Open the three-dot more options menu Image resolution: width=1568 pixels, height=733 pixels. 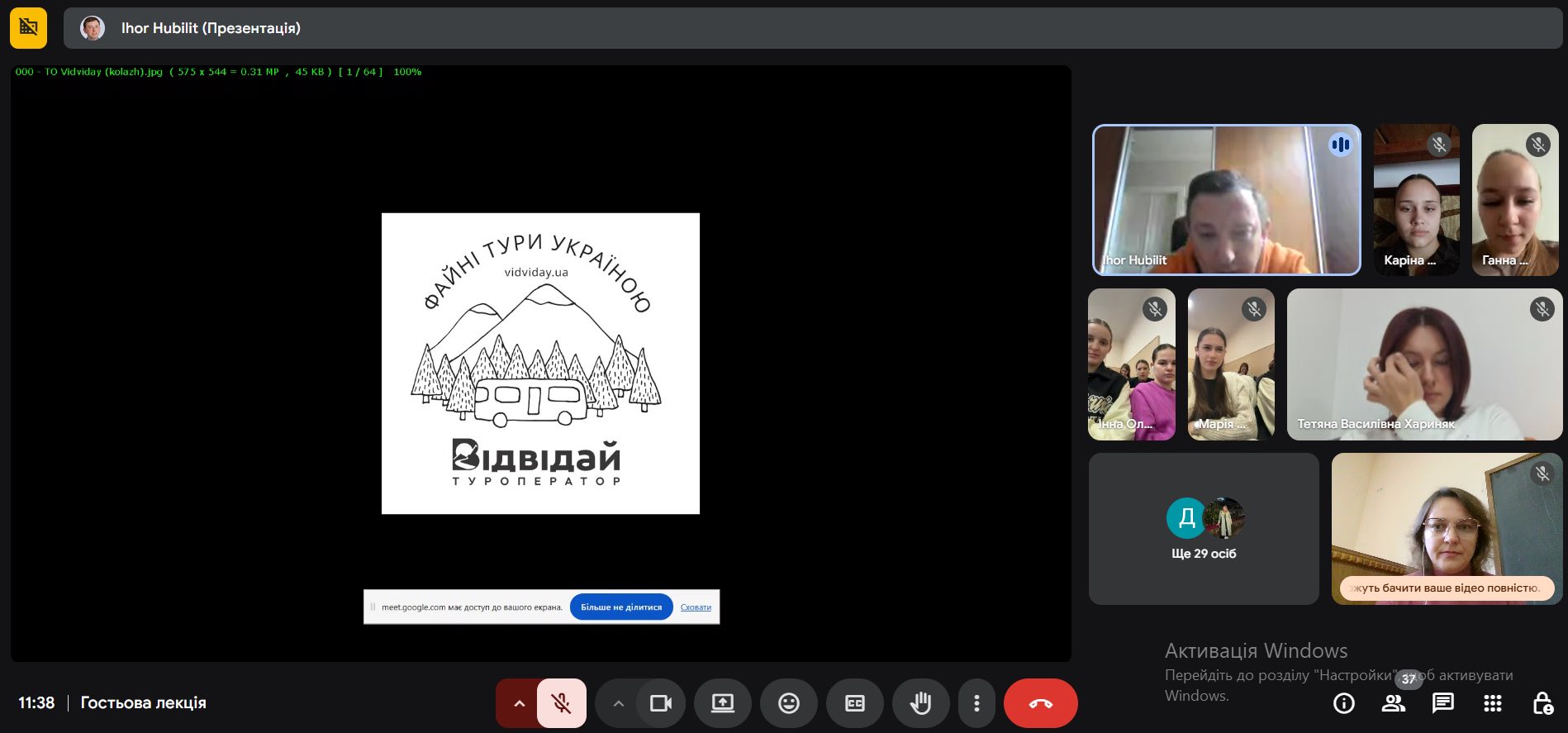976,703
